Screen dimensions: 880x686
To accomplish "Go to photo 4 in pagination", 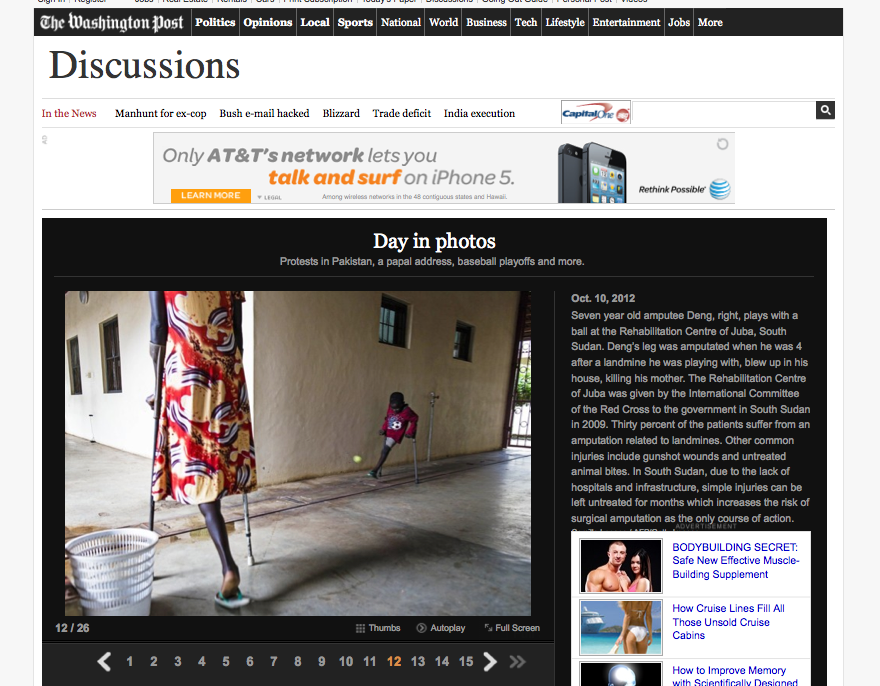I will [x=202, y=662].
